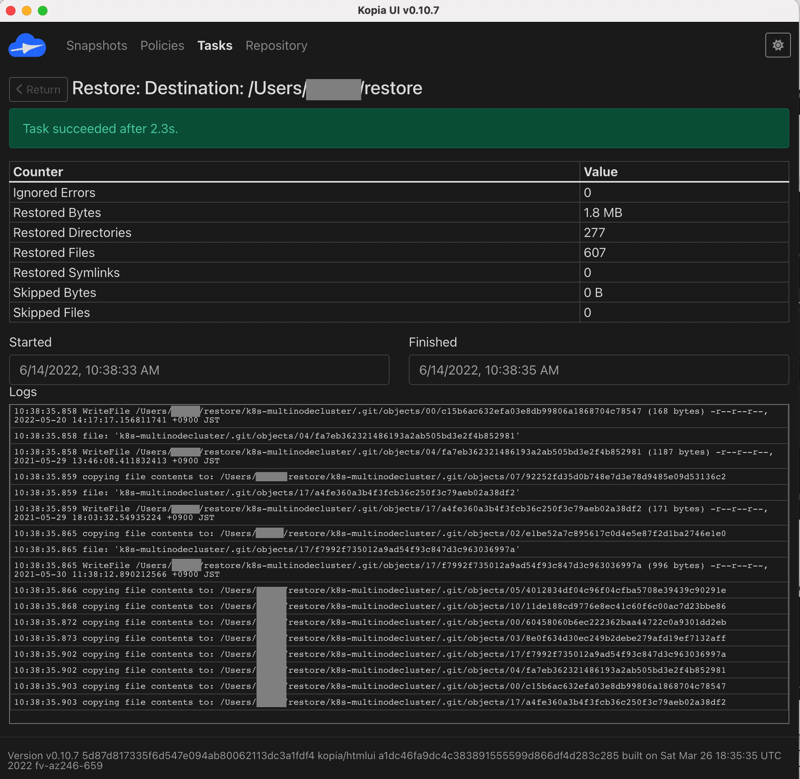Click the 607 files value
800x779 pixels.
pyautogui.click(x=595, y=253)
